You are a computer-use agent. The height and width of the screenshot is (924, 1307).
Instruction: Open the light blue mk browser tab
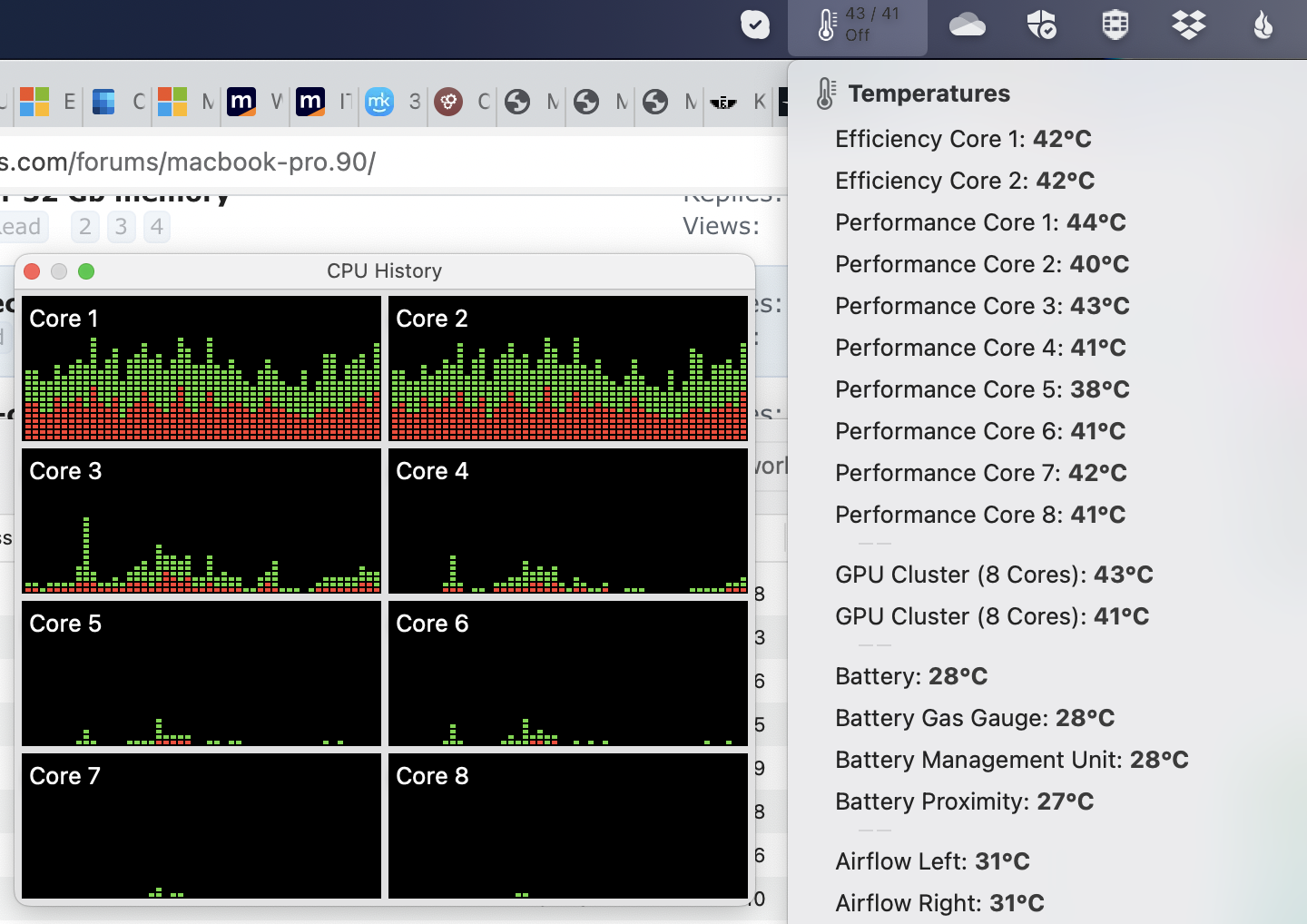tap(394, 102)
